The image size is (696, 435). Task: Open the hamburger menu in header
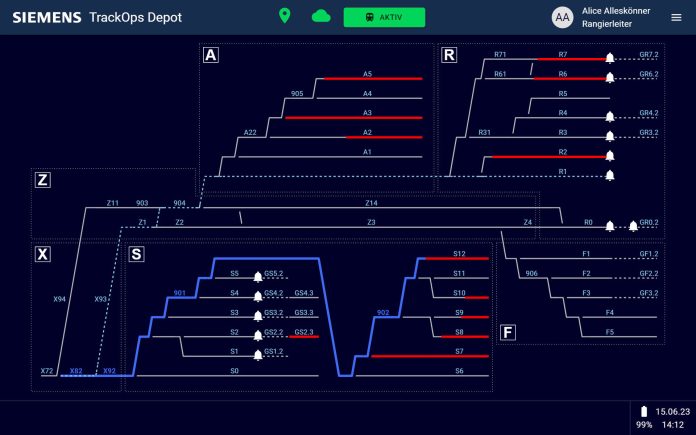point(676,17)
